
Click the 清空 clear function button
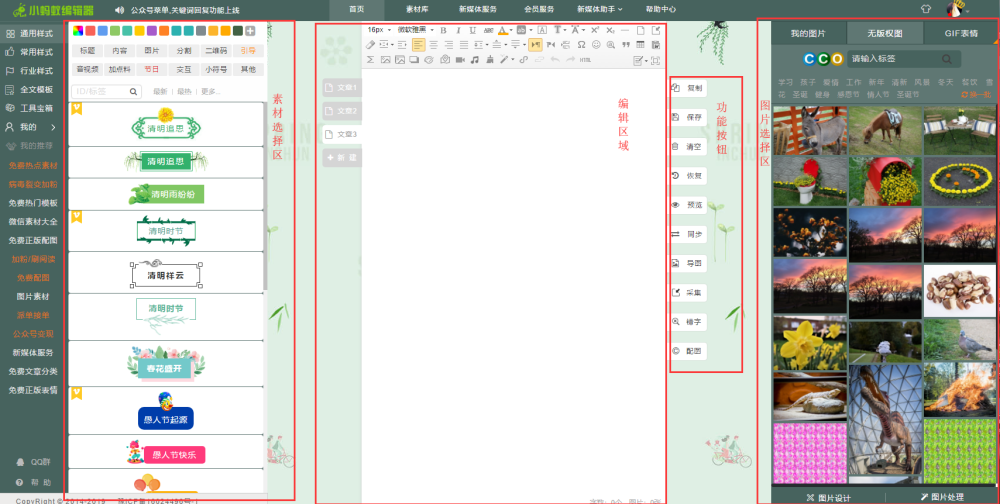(689, 147)
